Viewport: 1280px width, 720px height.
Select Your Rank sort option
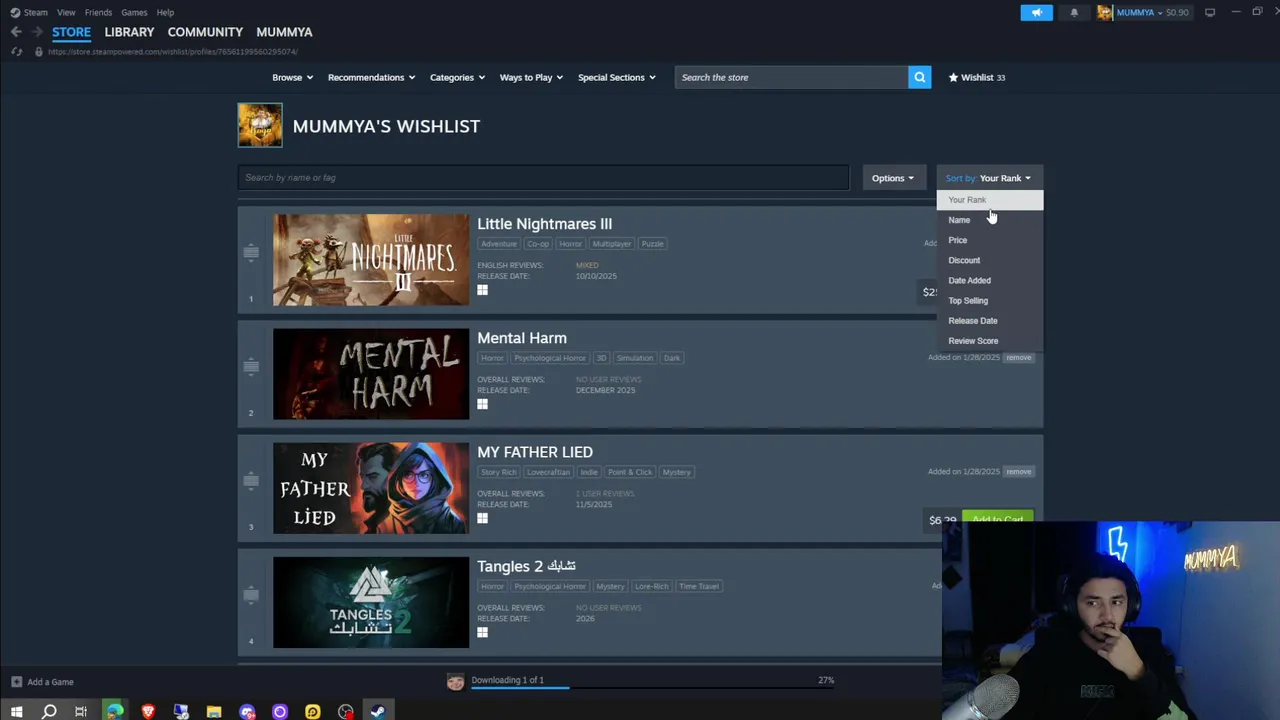tap(989, 200)
